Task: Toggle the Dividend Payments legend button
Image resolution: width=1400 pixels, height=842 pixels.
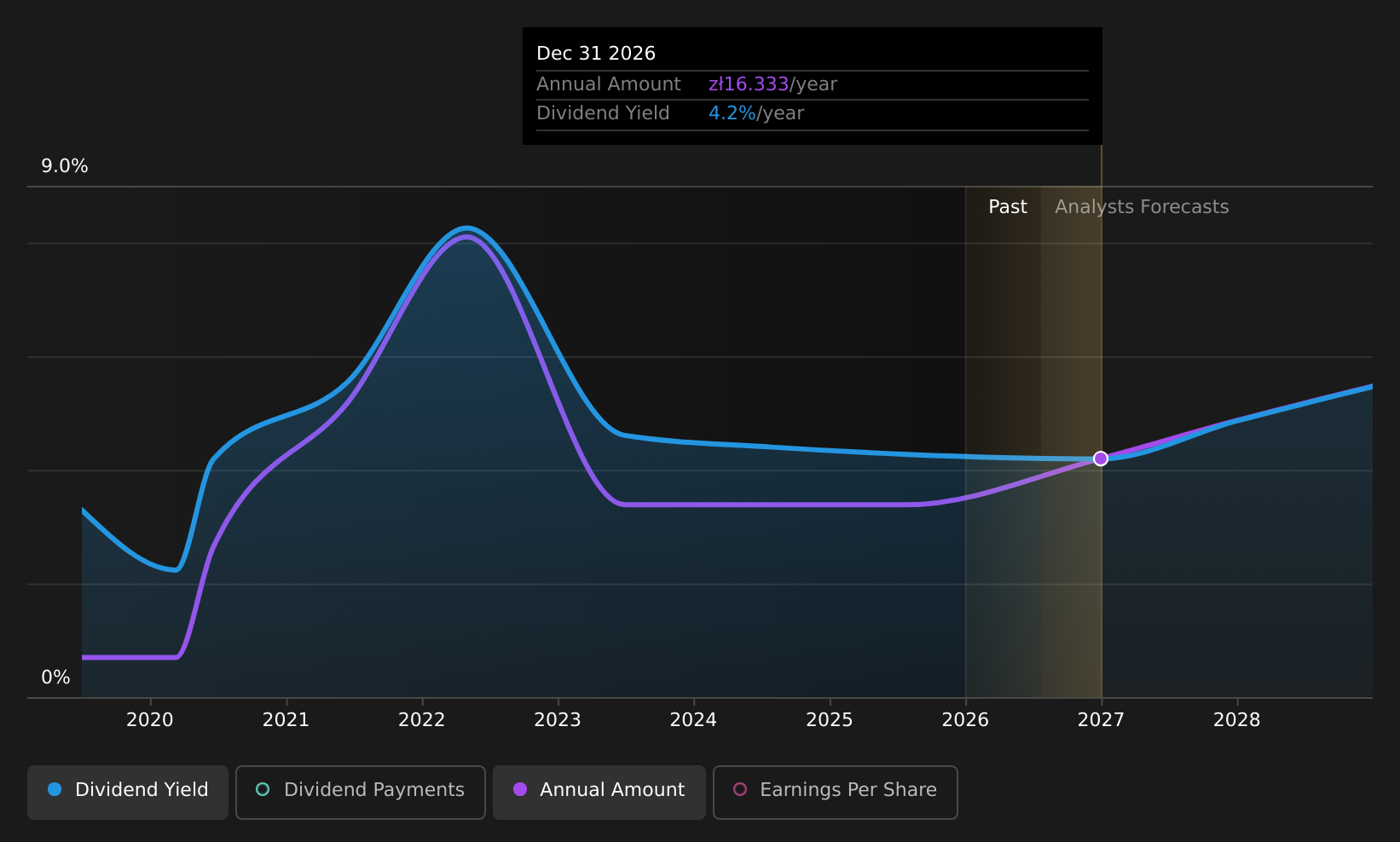Action: coord(361,793)
